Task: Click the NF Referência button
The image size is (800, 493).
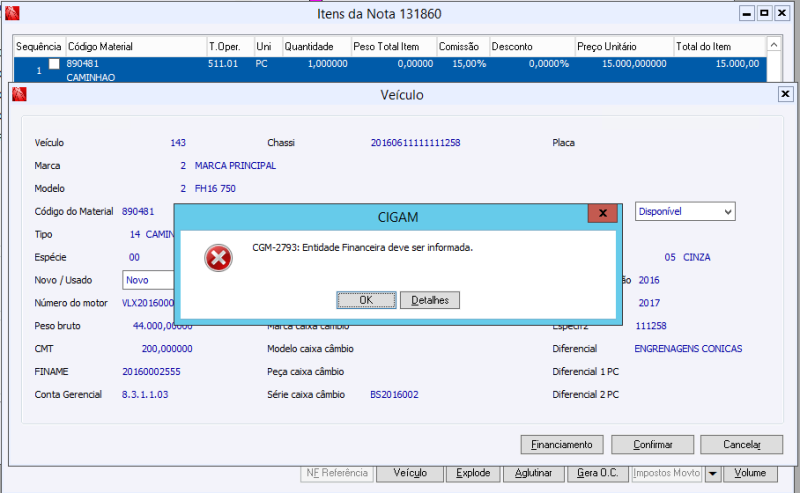Action: (337, 473)
